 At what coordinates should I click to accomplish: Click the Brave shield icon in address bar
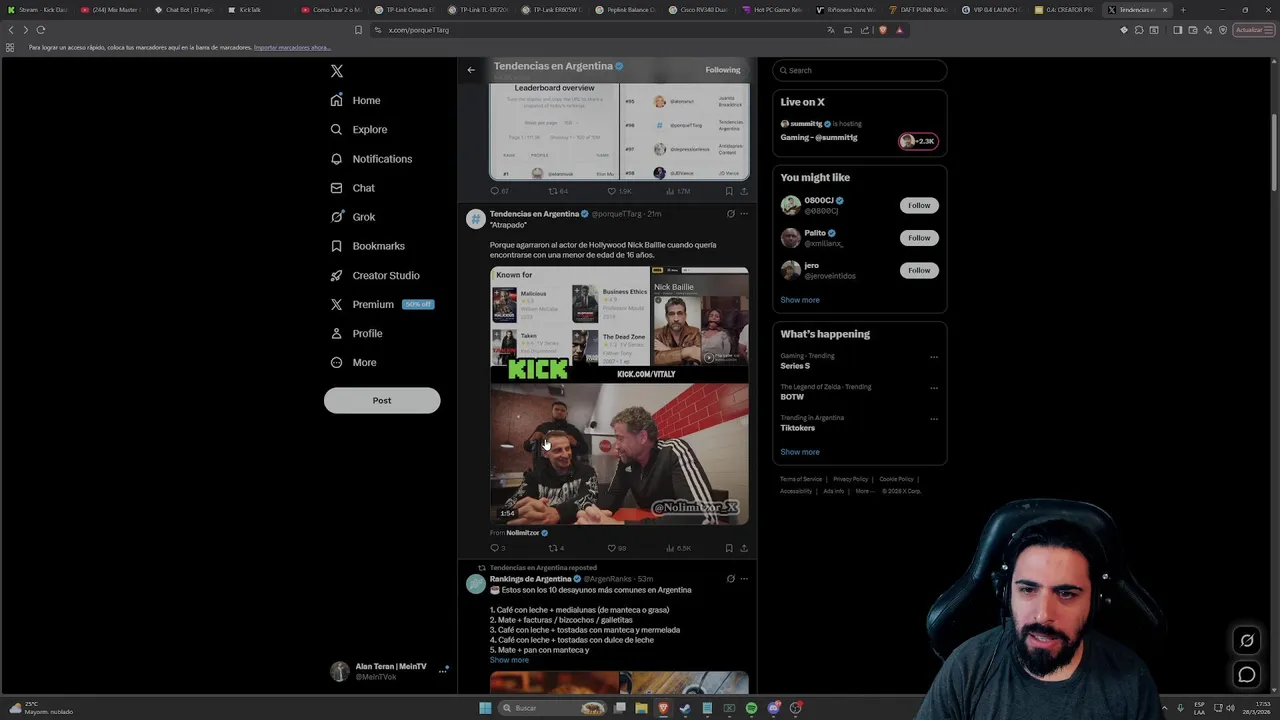tap(882, 30)
